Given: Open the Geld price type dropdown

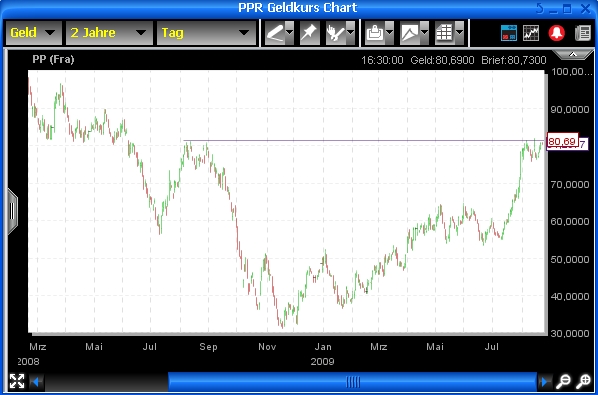Looking at the screenshot, I should tap(34, 33).
